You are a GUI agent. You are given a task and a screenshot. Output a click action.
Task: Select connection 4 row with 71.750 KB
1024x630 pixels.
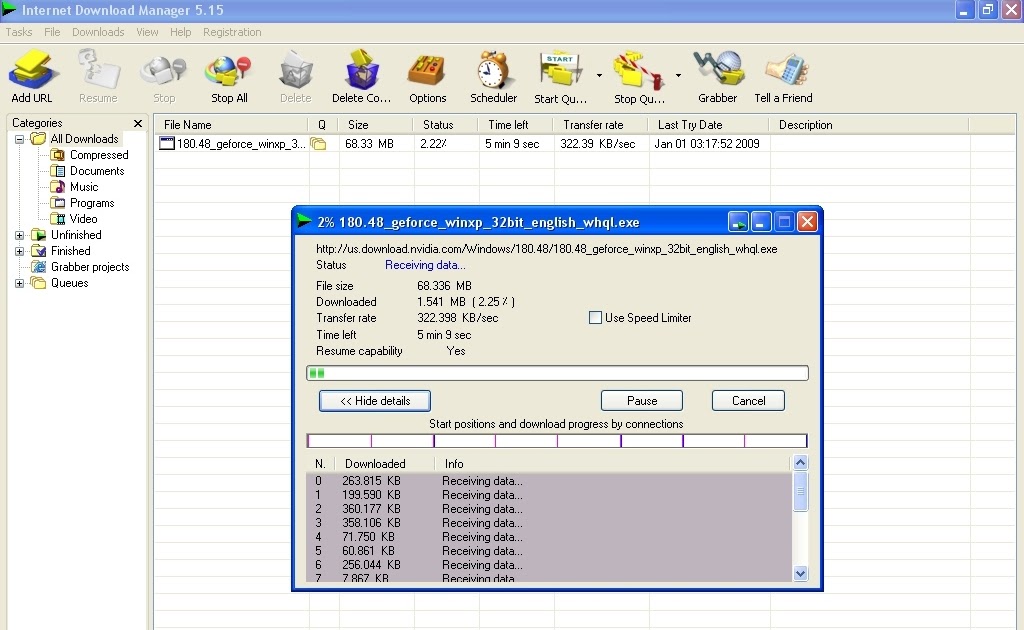(x=549, y=537)
